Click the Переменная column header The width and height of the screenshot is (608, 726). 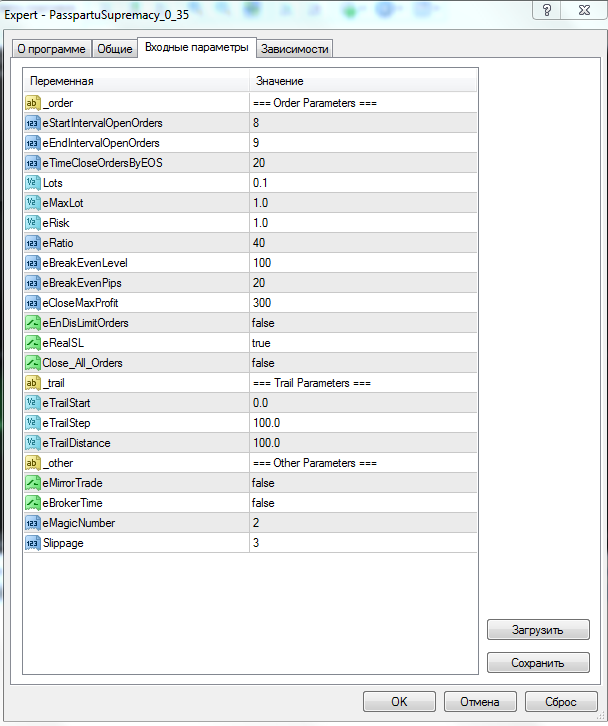tap(136, 81)
